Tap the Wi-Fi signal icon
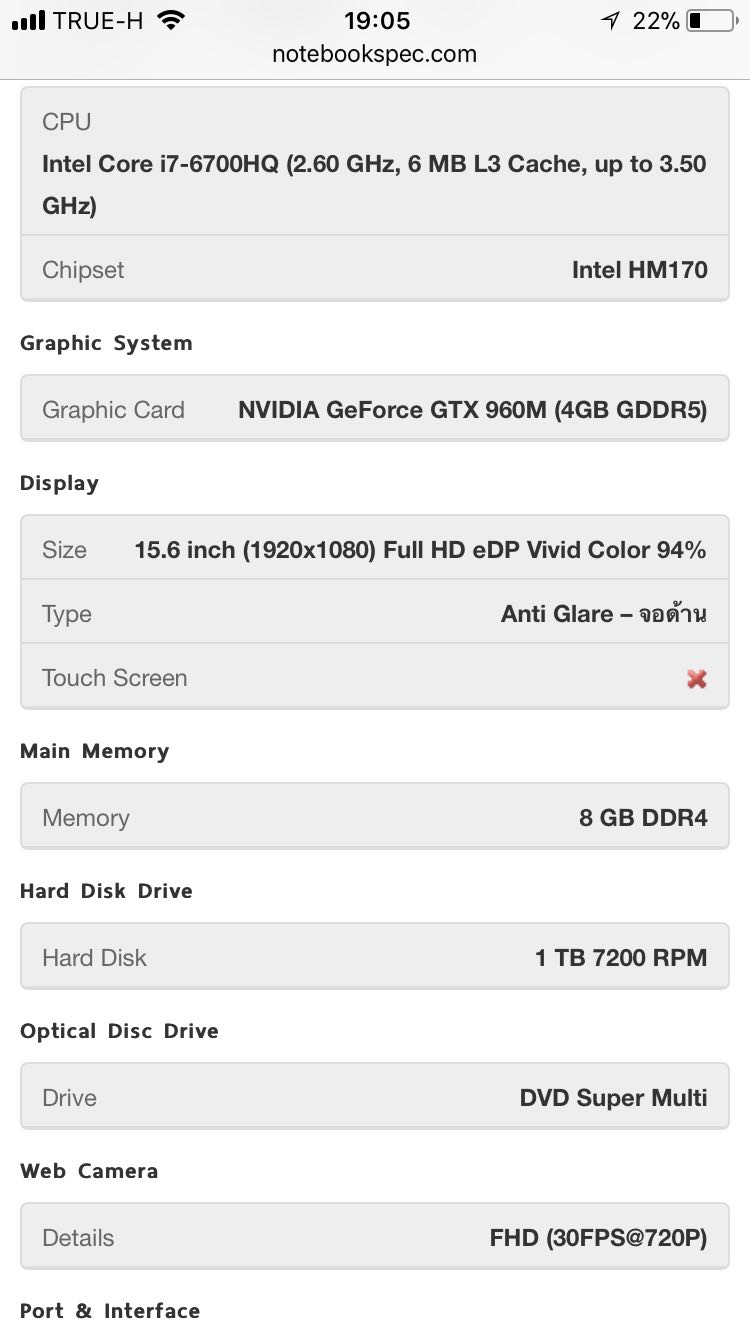750x1334 pixels. click(x=172, y=20)
